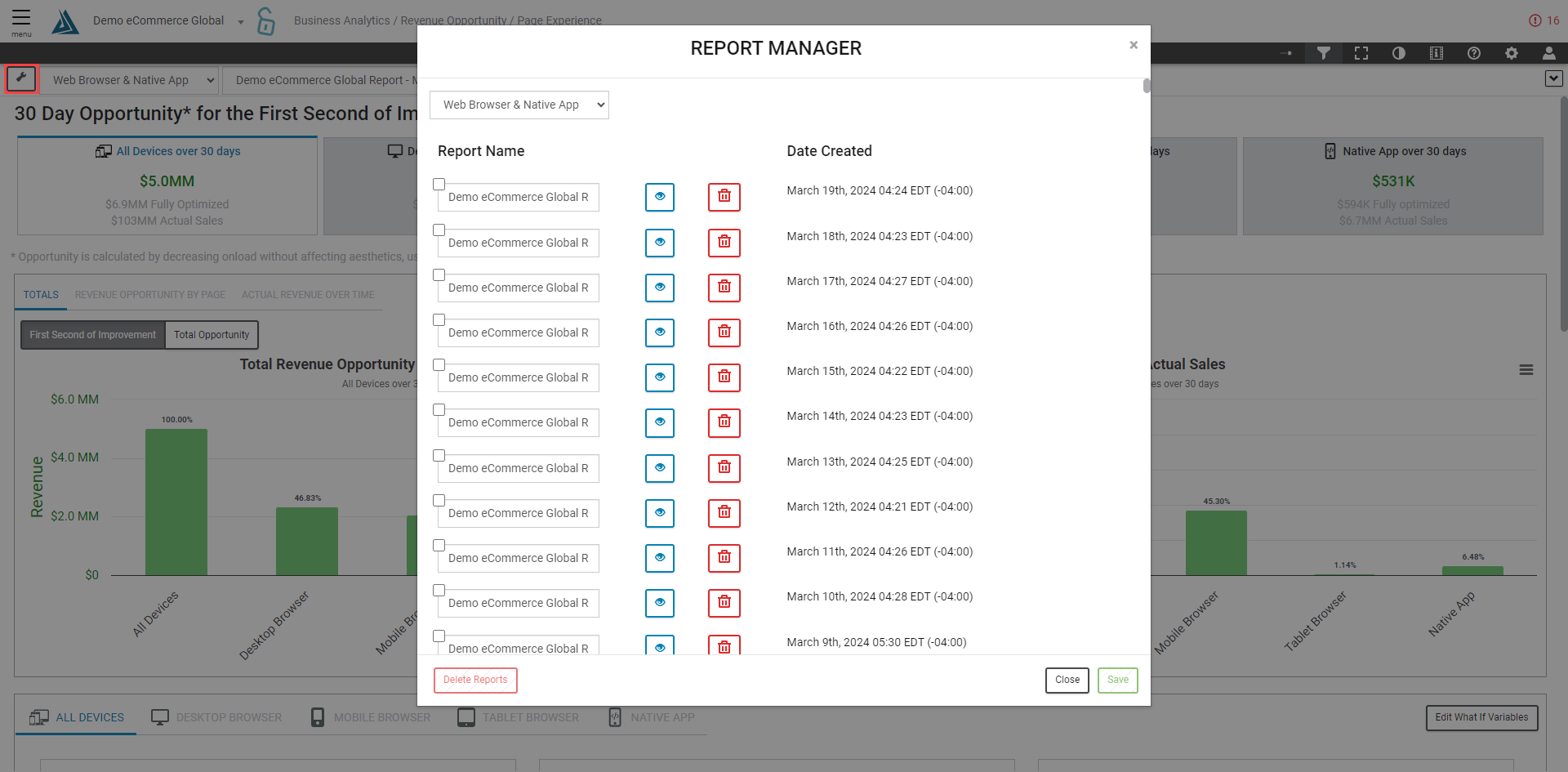Click trash icon for March 11th report

point(724,558)
